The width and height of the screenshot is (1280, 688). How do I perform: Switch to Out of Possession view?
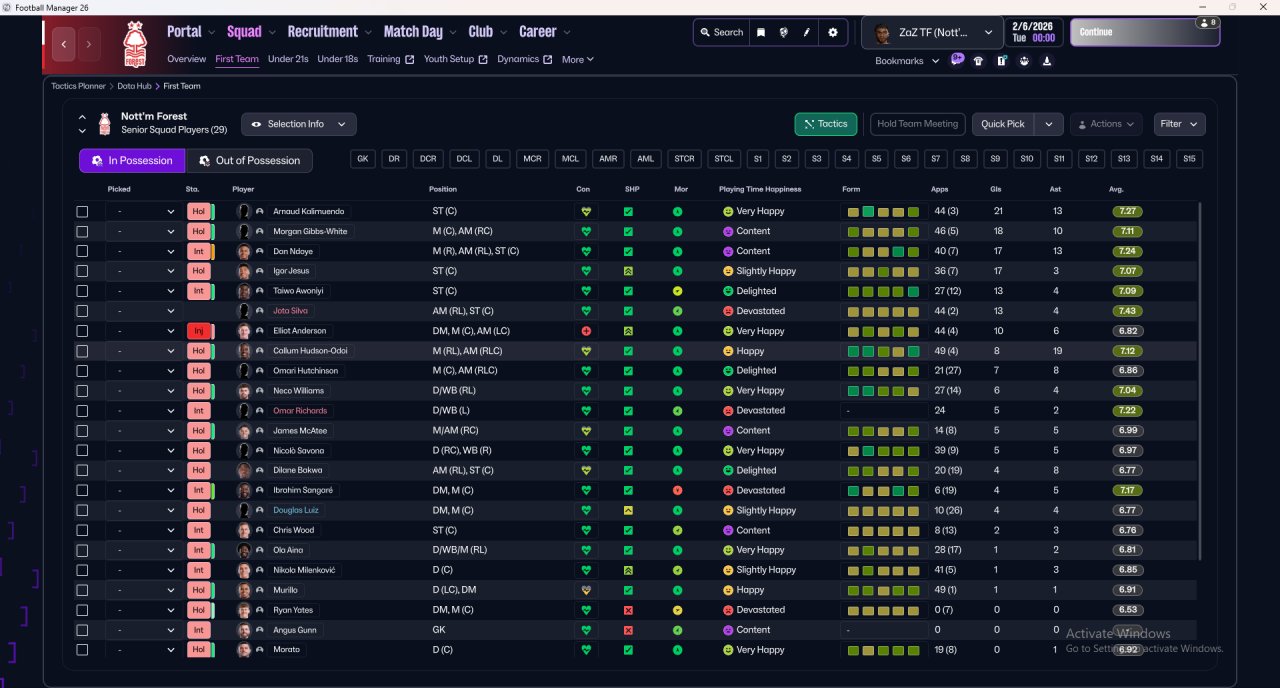tap(249, 161)
